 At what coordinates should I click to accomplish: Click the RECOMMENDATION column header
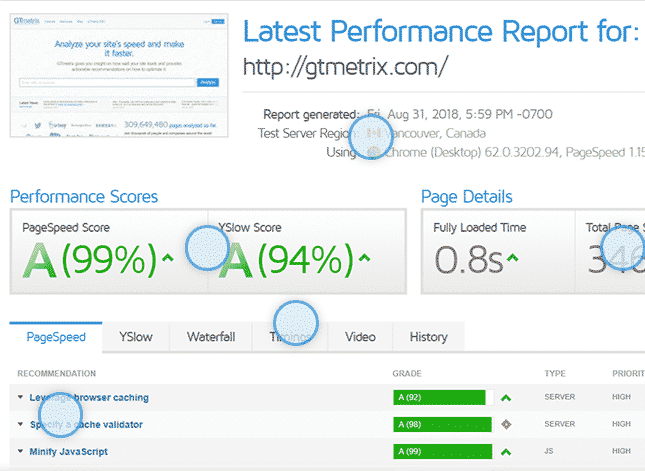[x=57, y=374]
